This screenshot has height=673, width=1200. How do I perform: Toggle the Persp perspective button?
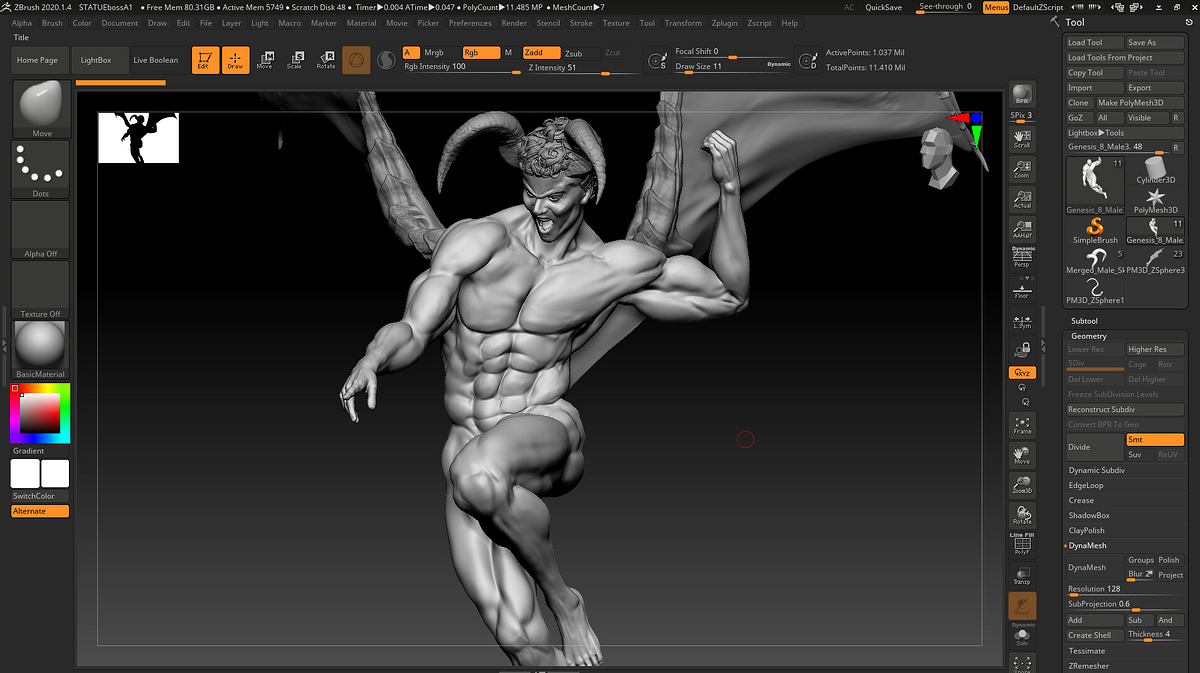pyautogui.click(x=1022, y=257)
